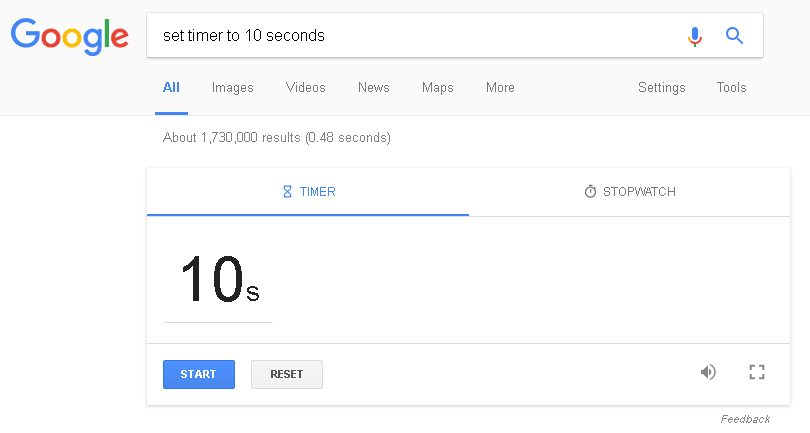Switch to Images results
This screenshot has height=433, width=810.
[232, 88]
